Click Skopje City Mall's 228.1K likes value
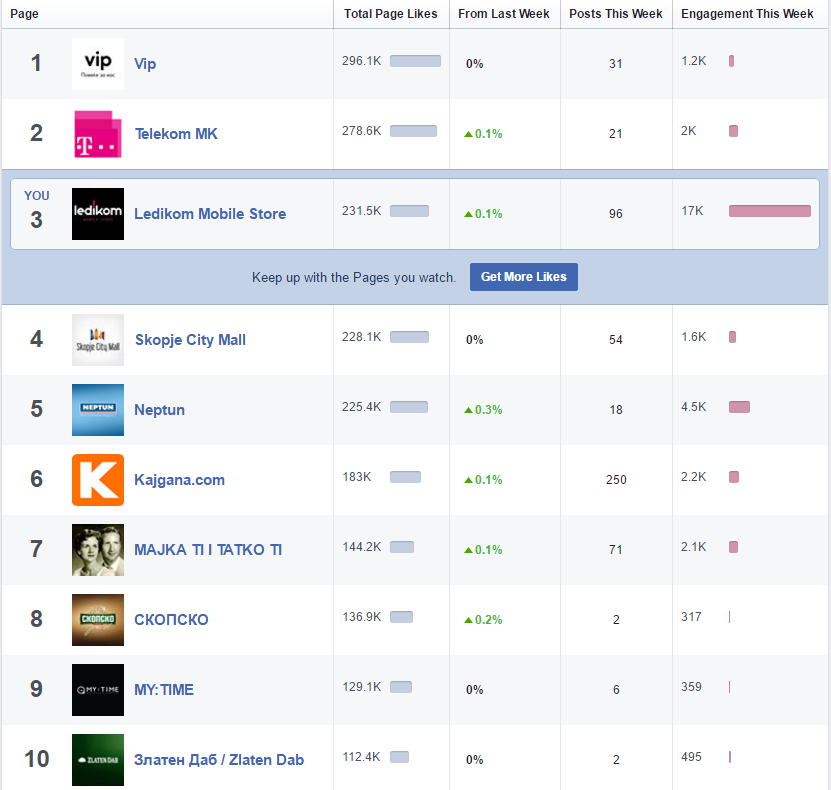 [361, 337]
